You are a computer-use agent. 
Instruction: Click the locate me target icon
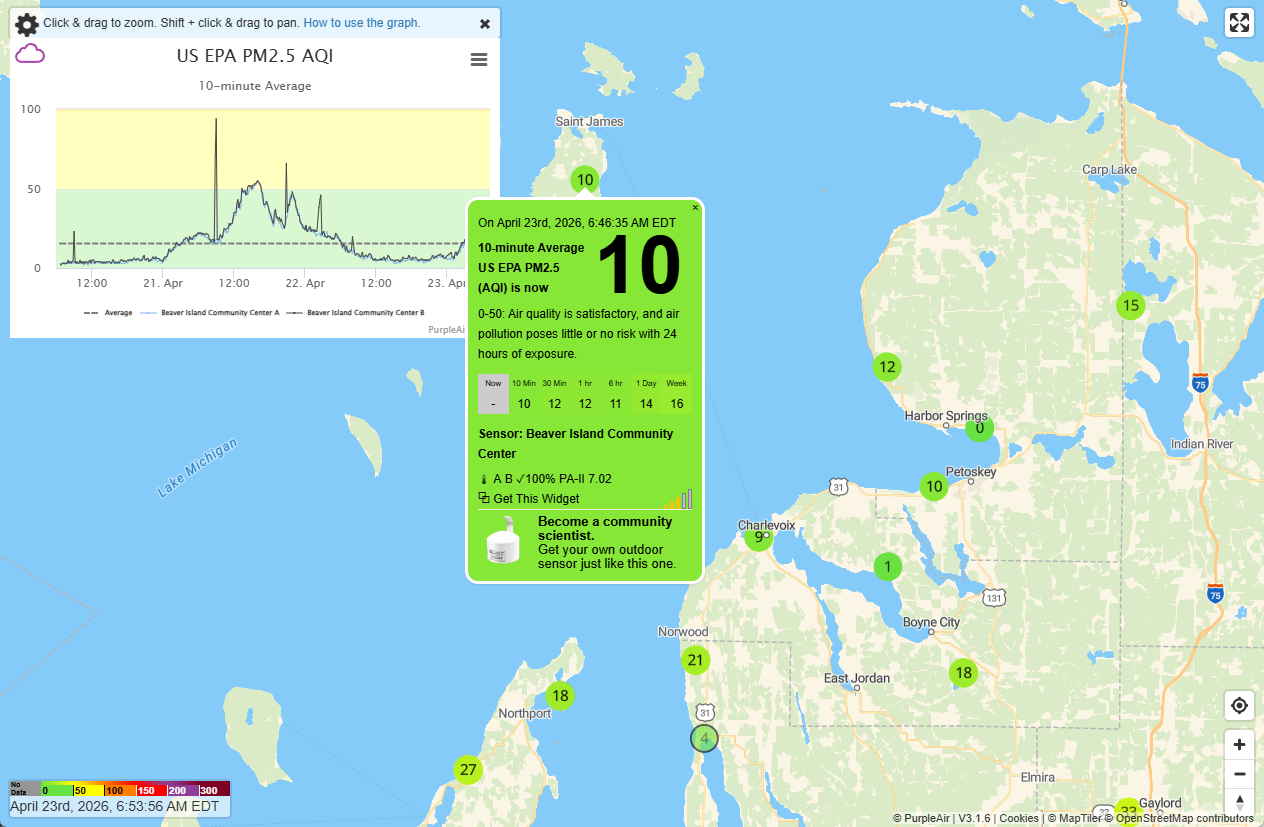1239,706
